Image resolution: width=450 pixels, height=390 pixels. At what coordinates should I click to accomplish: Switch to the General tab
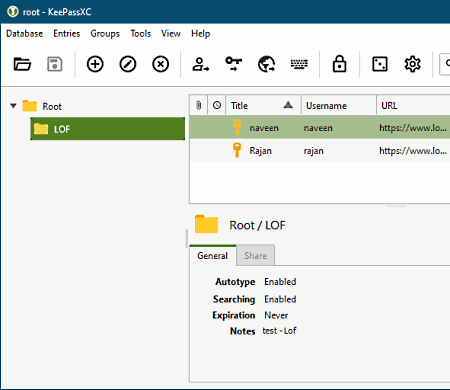coord(213,256)
